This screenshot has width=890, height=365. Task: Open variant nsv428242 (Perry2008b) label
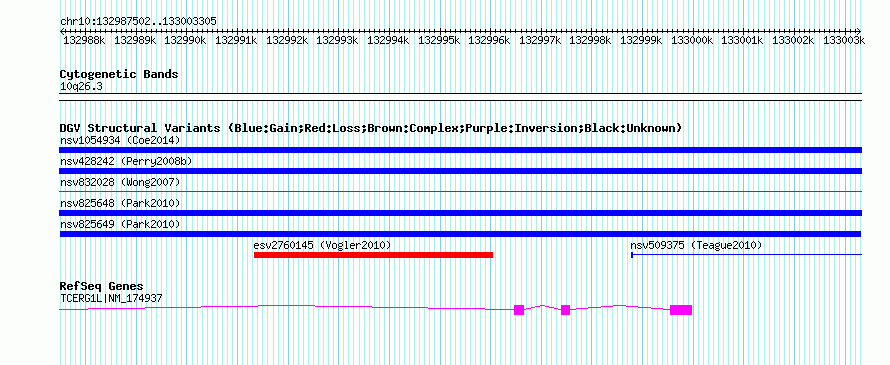tap(126, 162)
